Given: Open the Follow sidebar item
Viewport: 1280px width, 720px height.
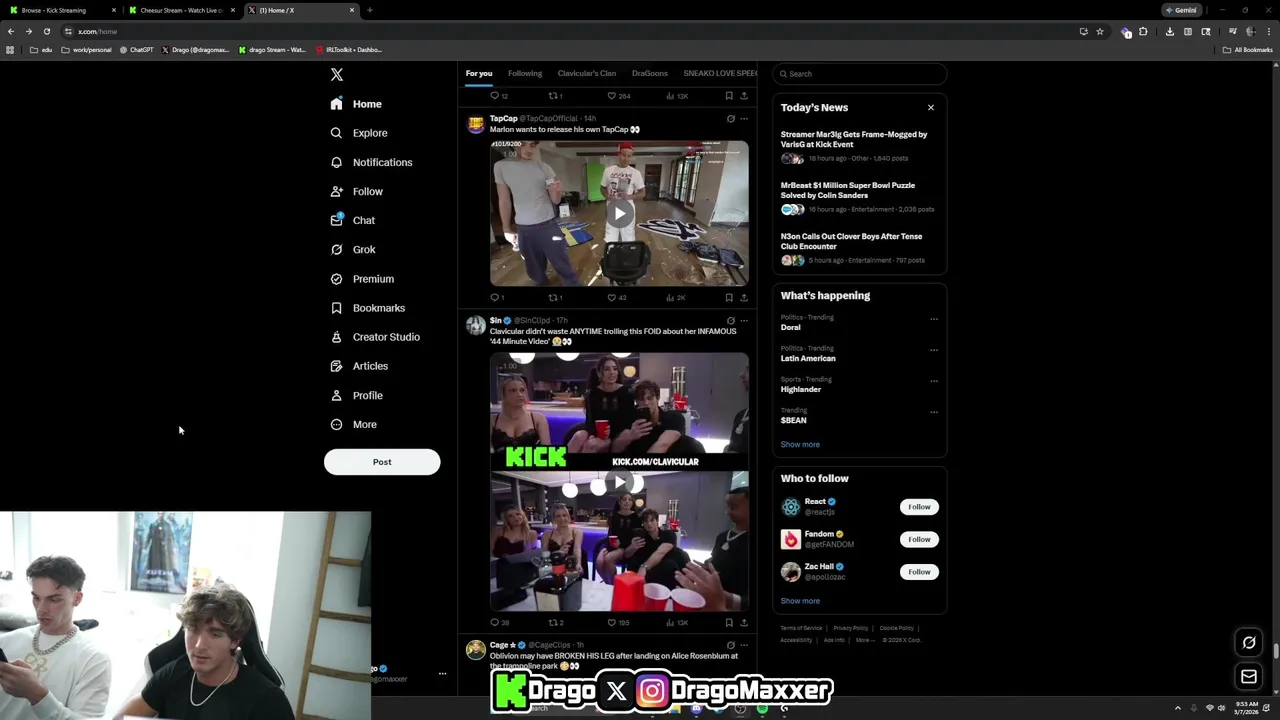Looking at the screenshot, I should pyautogui.click(x=357, y=191).
